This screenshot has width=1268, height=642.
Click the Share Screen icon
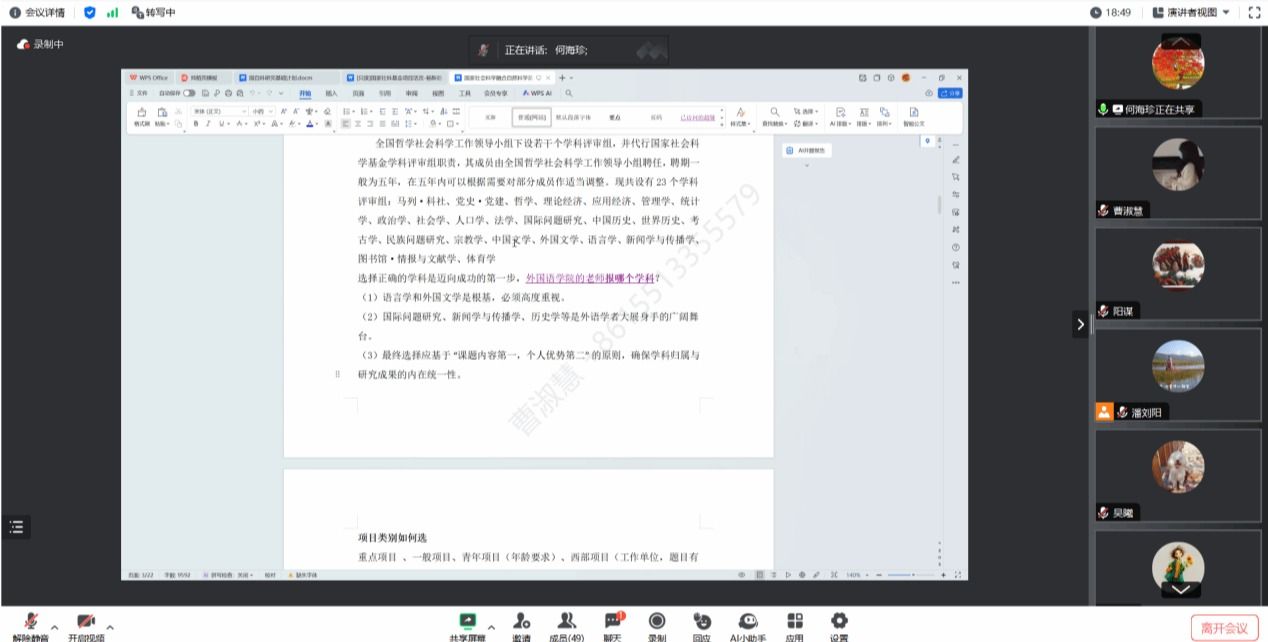pos(467,621)
